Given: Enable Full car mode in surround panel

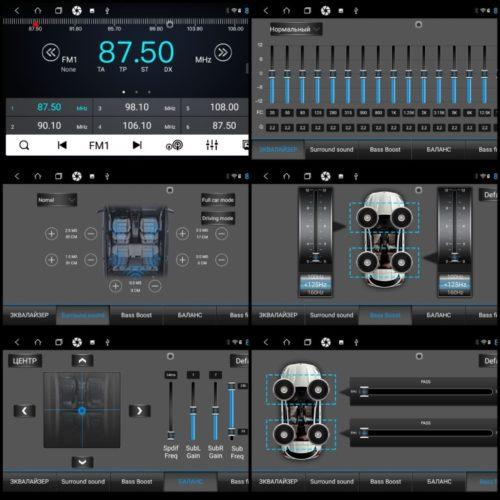Looking at the screenshot, I should tap(218, 200).
